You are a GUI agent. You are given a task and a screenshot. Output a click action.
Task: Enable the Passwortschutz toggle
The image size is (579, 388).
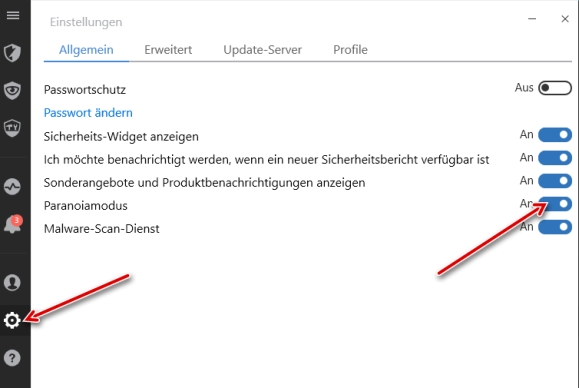point(555,88)
